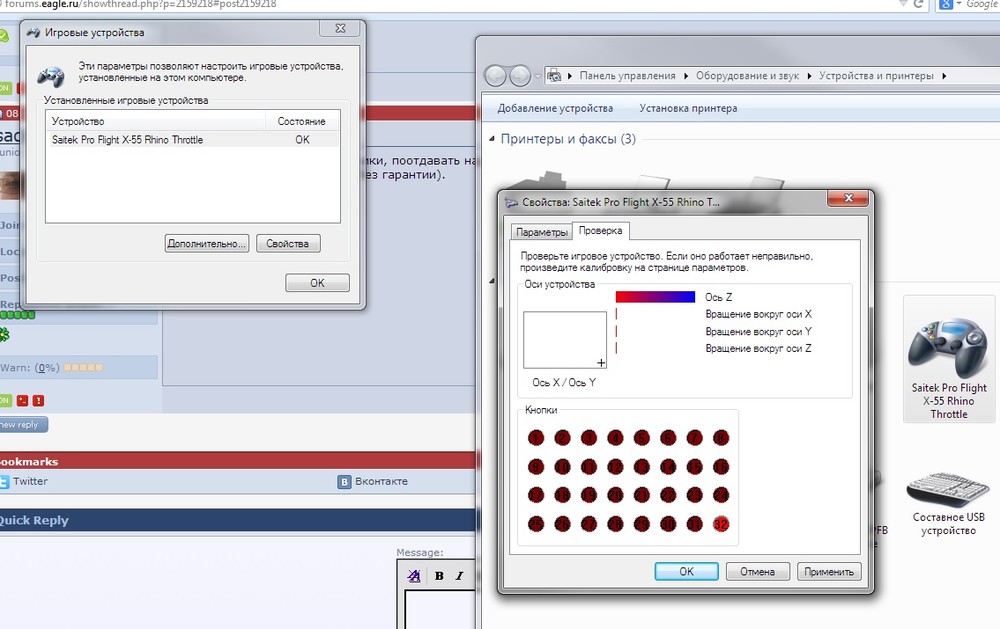
Task: Confirm Игровые устройства dialog with OK
Action: (317, 283)
